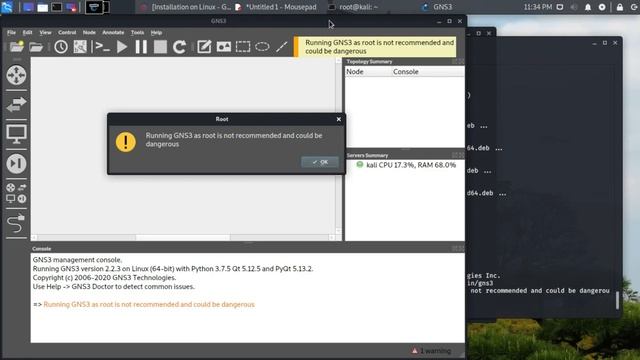Click the Console column header in Topology Summary

pos(428,71)
